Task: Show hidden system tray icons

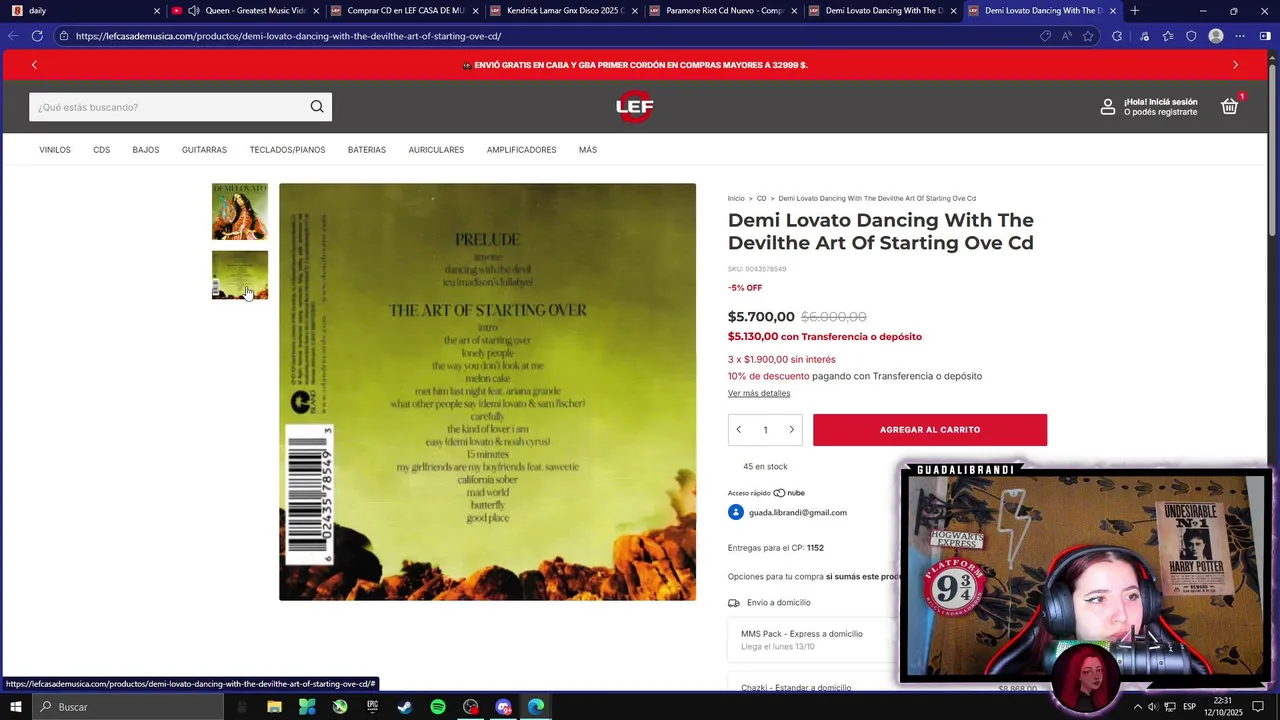Action: 1137,707
